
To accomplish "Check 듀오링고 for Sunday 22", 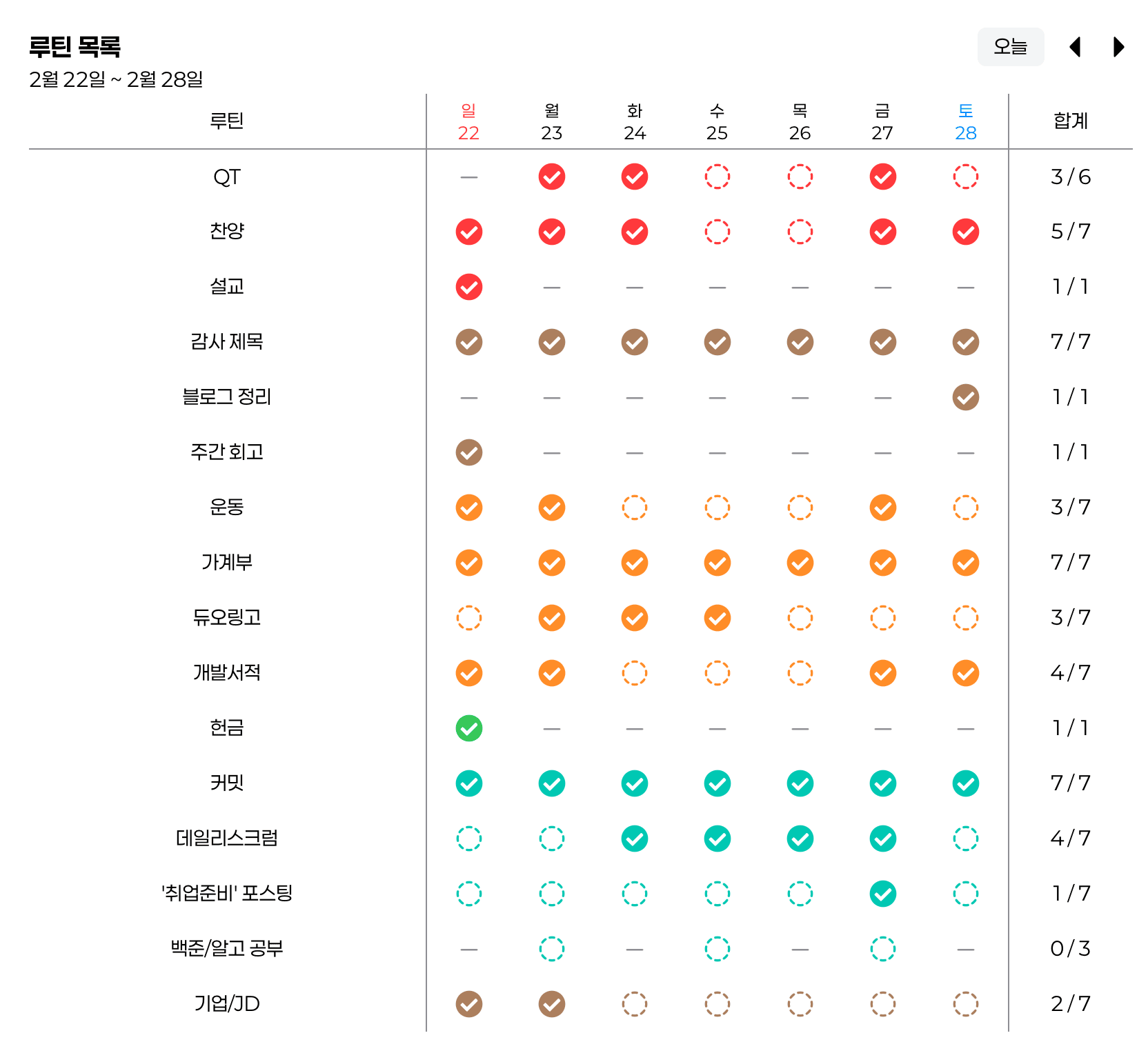I will pyautogui.click(x=469, y=618).
